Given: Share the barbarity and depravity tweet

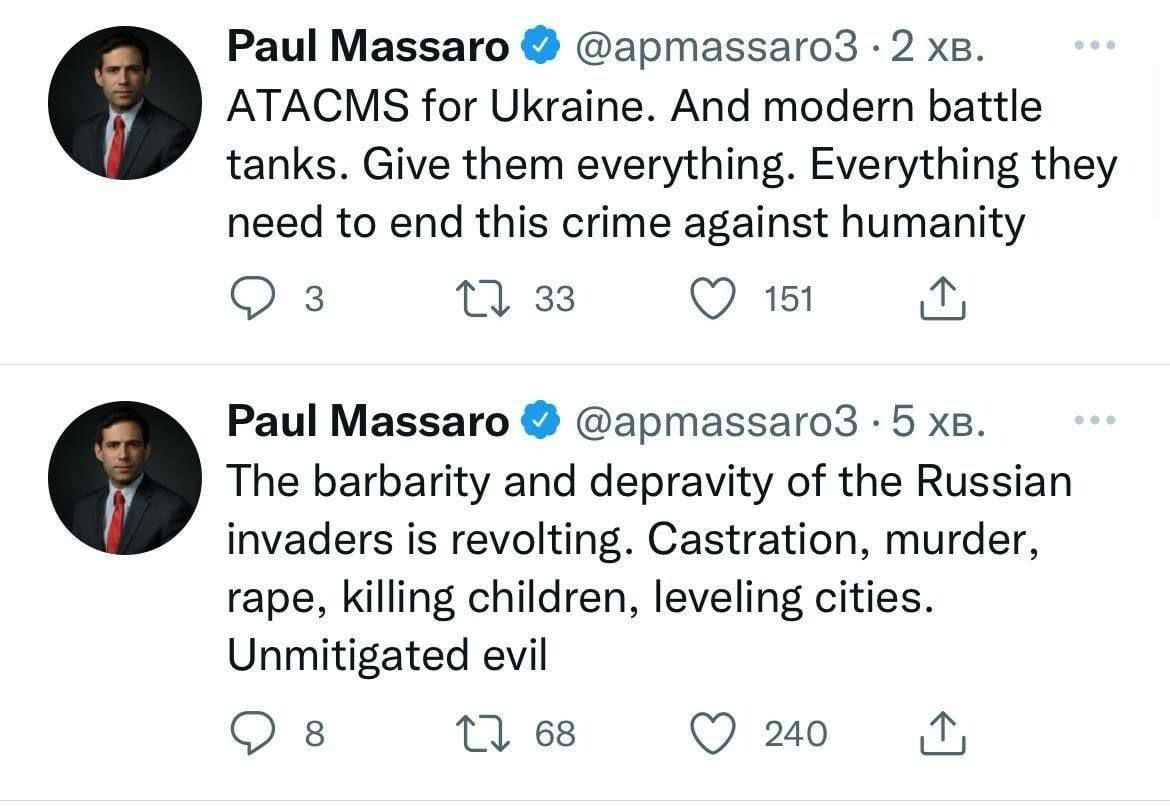Looking at the screenshot, I should [941, 734].
